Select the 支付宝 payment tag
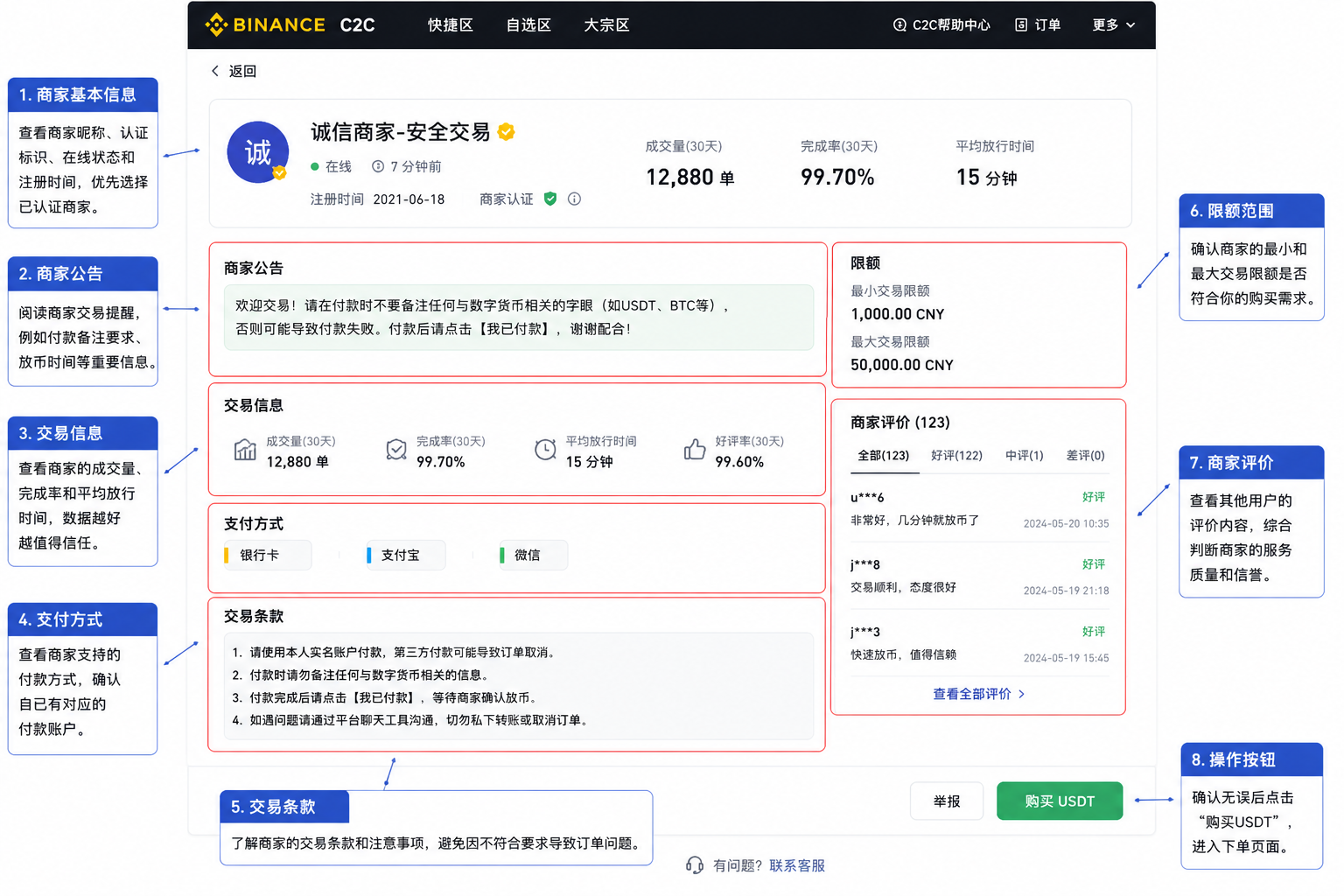Image resolution: width=1344 pixels, height=896 pixels. 406,555
